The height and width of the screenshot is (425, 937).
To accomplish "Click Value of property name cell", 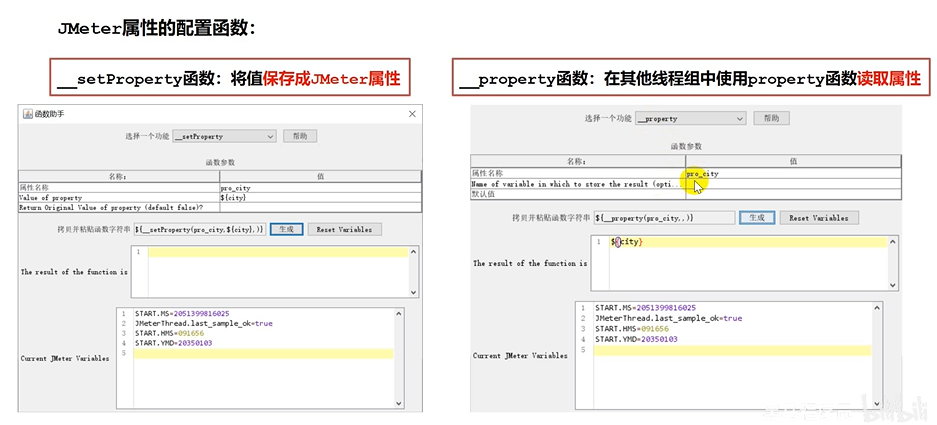I will tap(120, 197).
